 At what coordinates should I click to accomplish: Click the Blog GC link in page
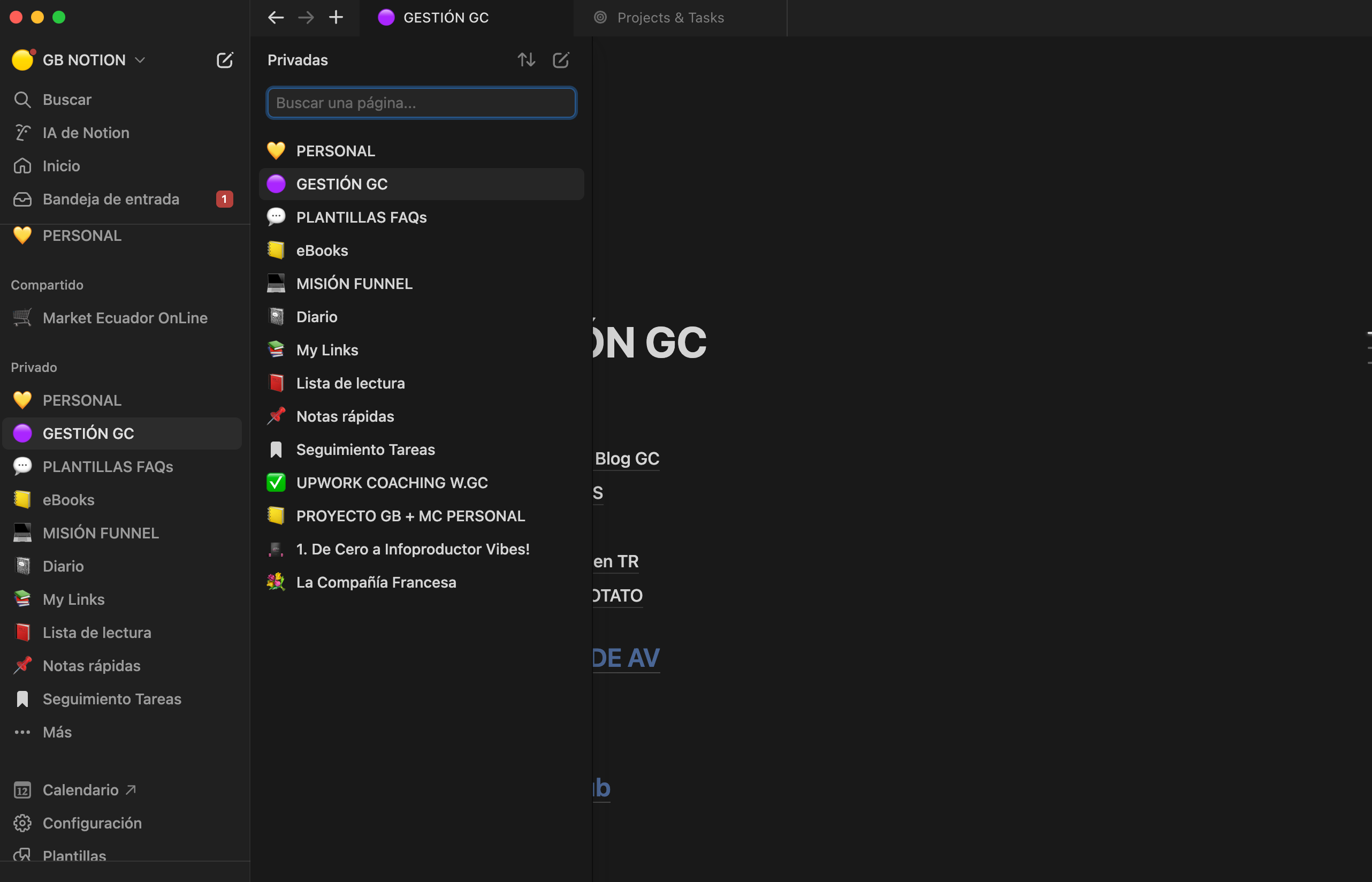coord(627,459)
